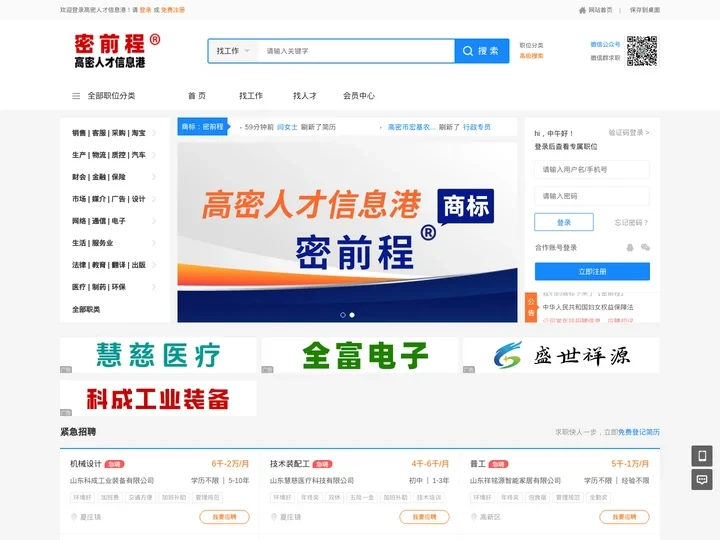720x540 pixels.
Task: Click 行政专员 job in ticker
Action: pyautogui.click(x=477, y=127)
